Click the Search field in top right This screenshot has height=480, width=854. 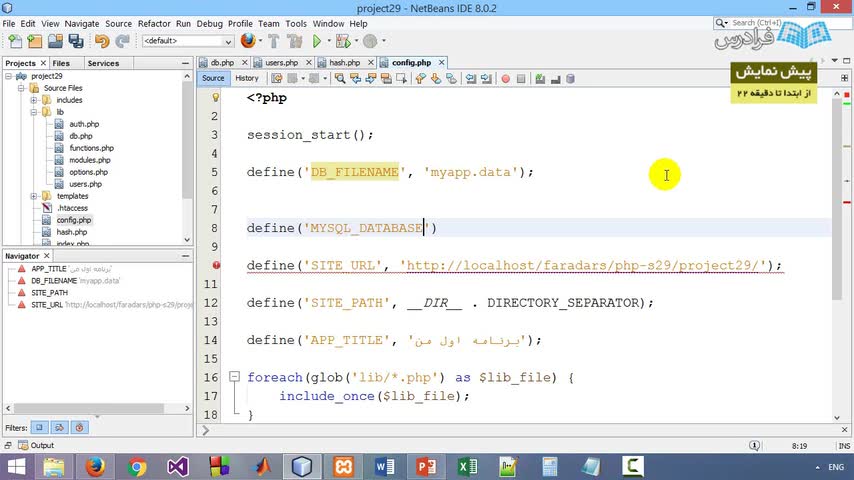point(782,23)
